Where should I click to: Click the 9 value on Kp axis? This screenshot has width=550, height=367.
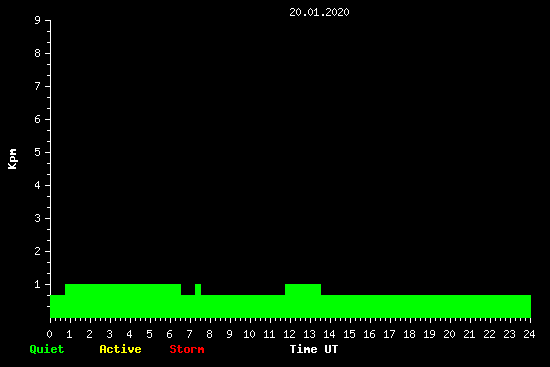point(38,20)
